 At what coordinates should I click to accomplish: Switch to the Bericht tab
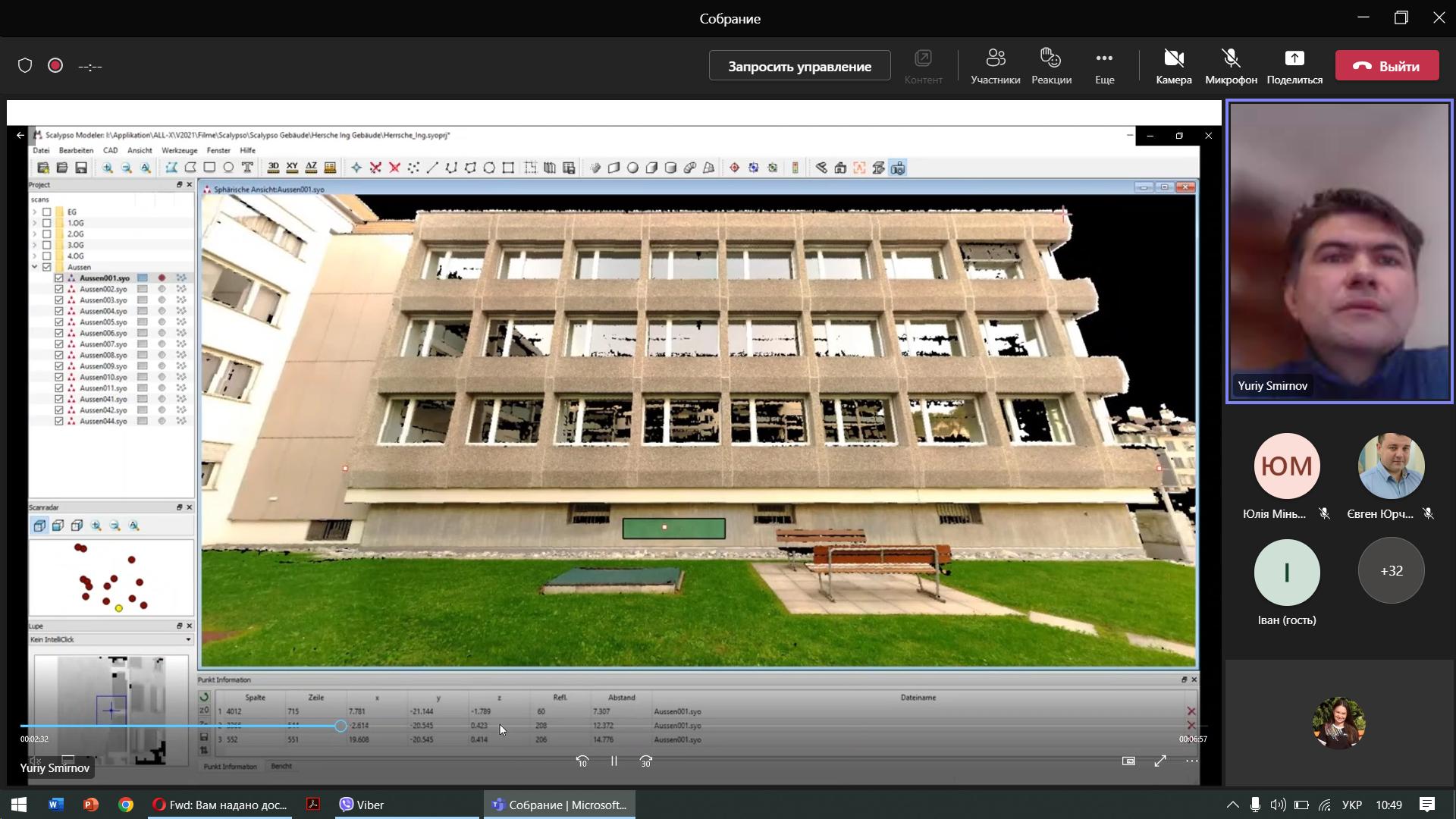(x=281, y=766)
